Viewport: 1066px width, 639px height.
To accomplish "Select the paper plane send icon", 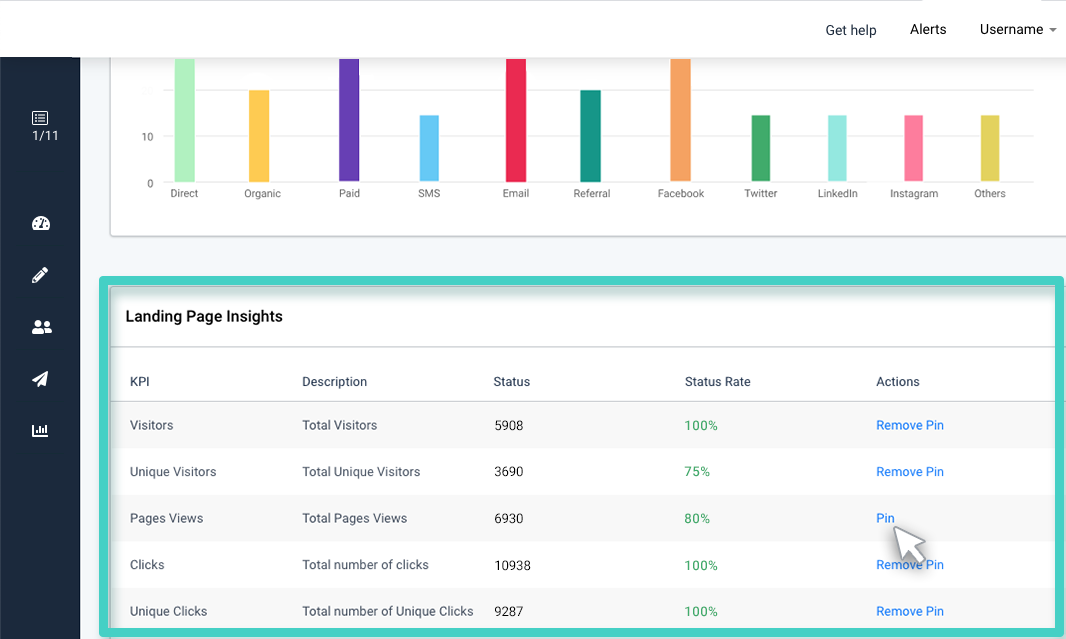I will [x=40, y=379].
